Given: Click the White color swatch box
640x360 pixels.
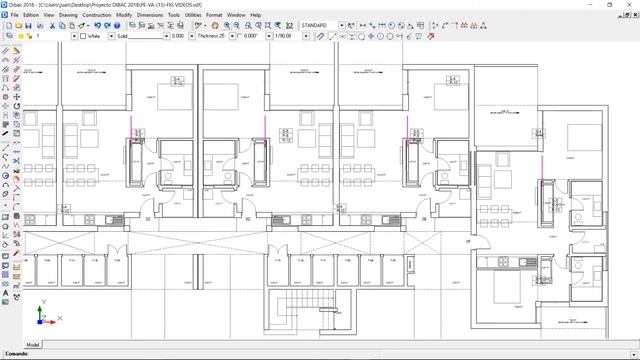Looking at the screenshot, I should tap(83, 36).
